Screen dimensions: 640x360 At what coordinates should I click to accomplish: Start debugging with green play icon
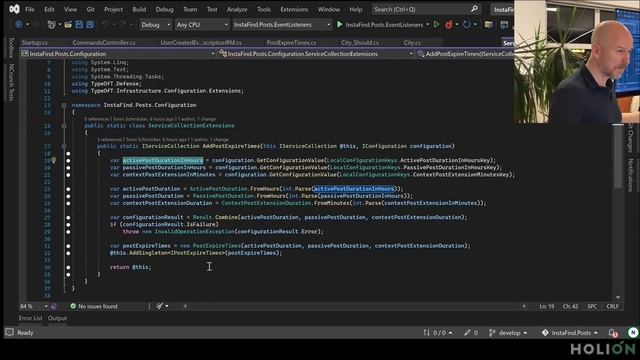pos(340,24)
